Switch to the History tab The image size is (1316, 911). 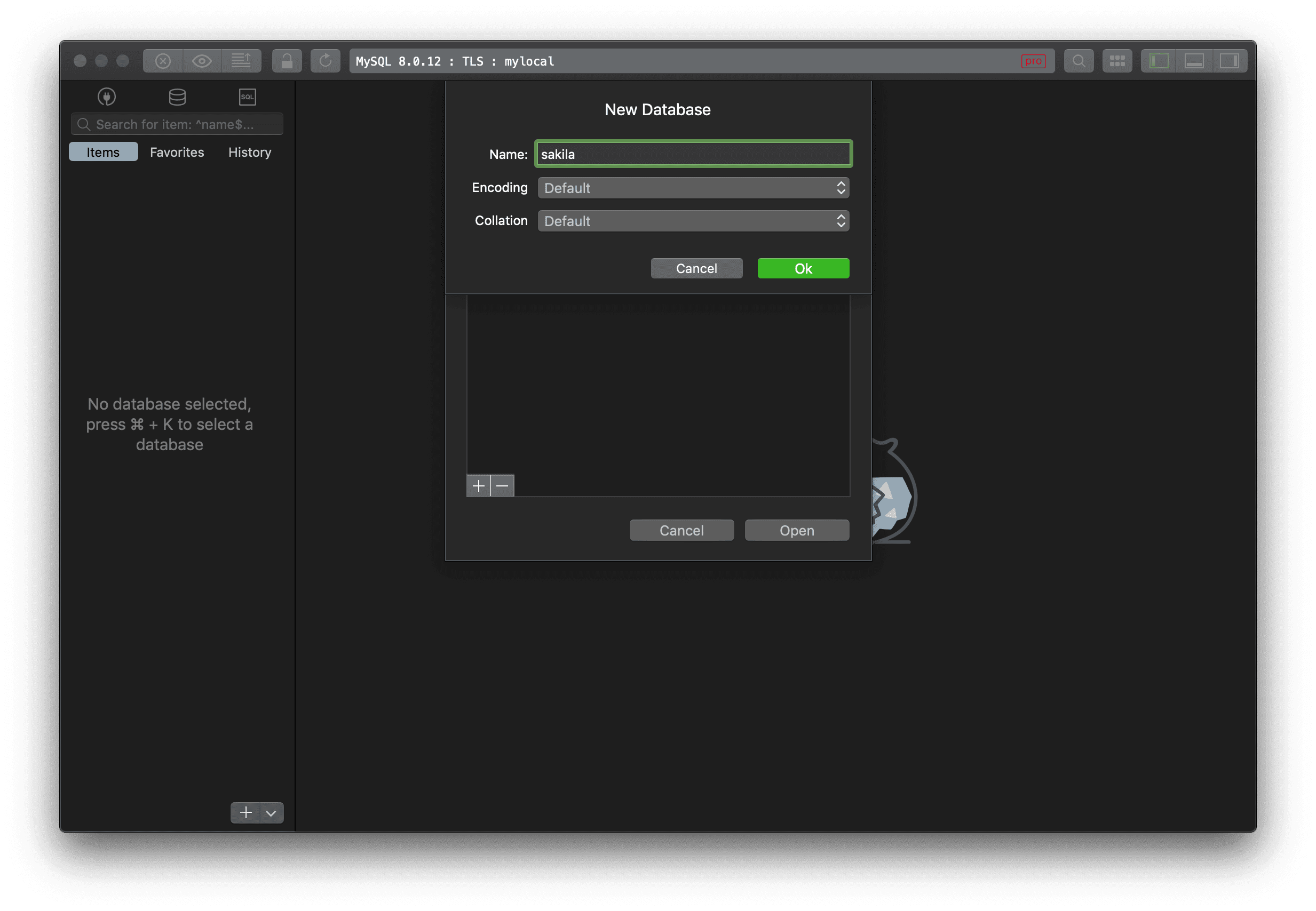250,153
